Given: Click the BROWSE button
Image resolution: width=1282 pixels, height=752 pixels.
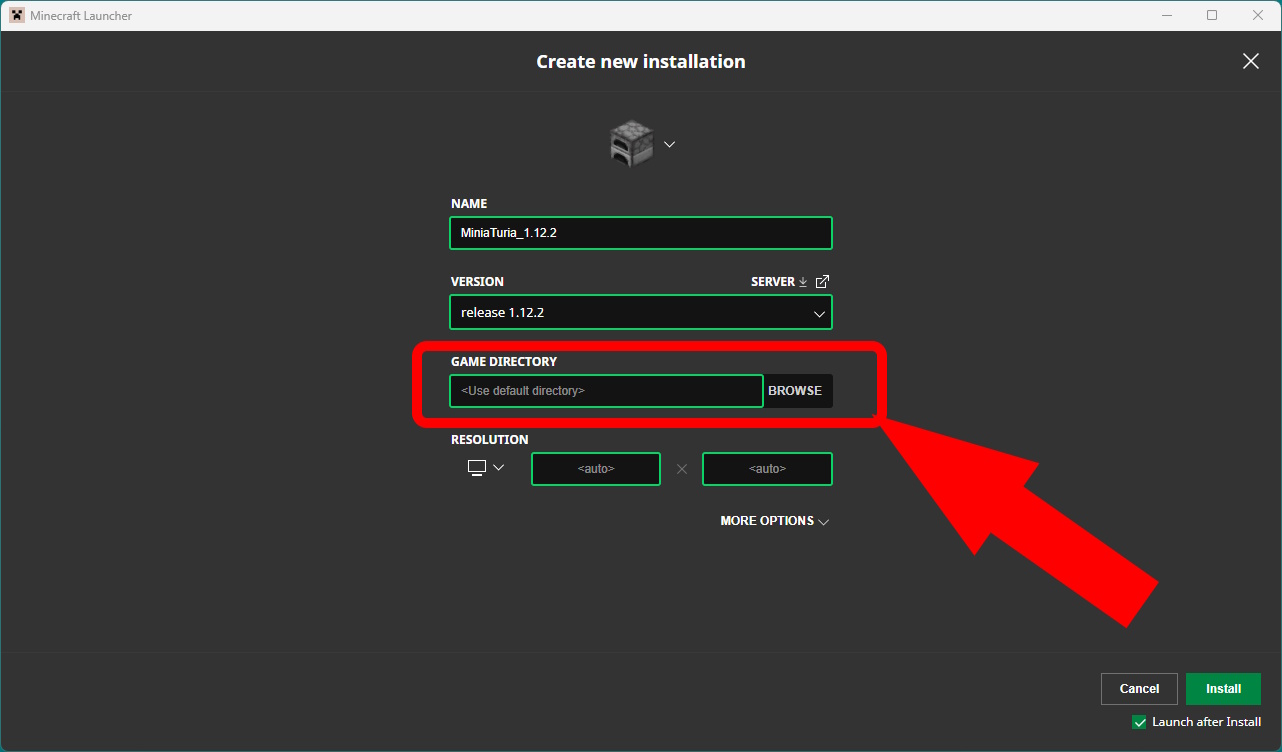Looking at the screenshot, I should pos(796,391).
